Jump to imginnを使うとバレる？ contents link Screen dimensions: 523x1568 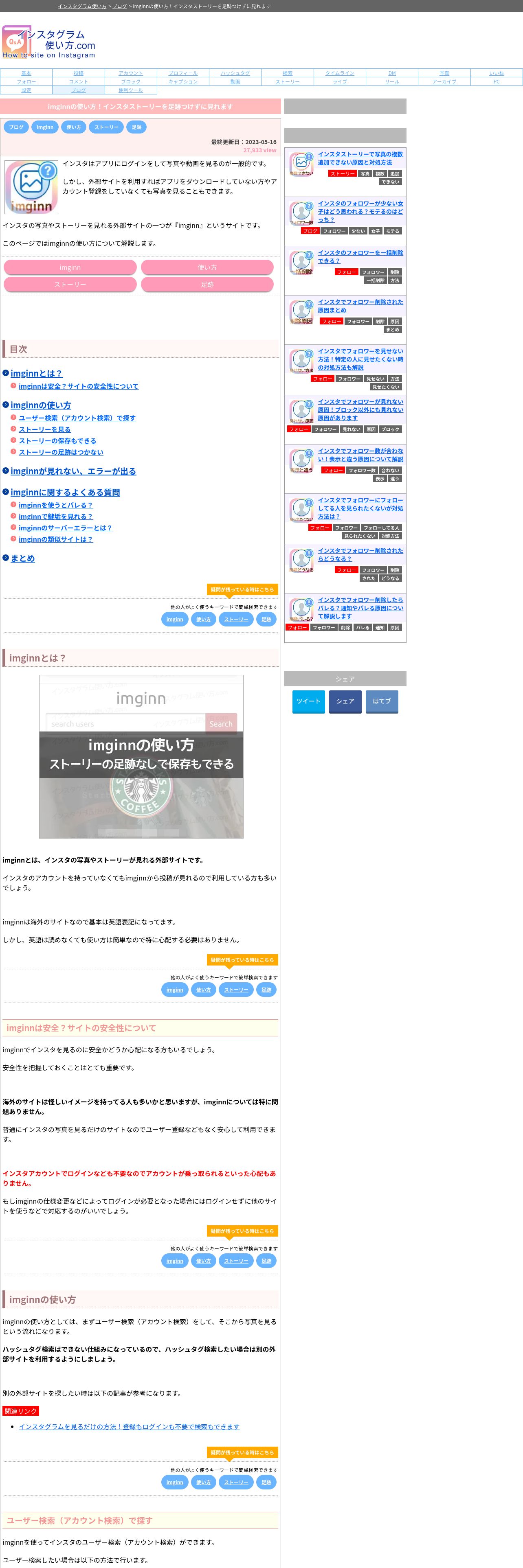(56, 506)
